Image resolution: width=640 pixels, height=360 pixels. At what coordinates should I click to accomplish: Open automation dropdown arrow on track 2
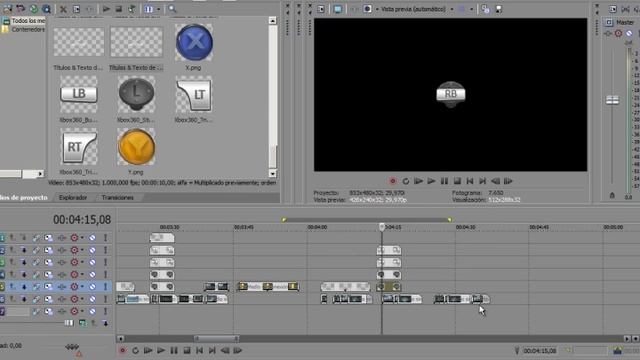point(82,250)
